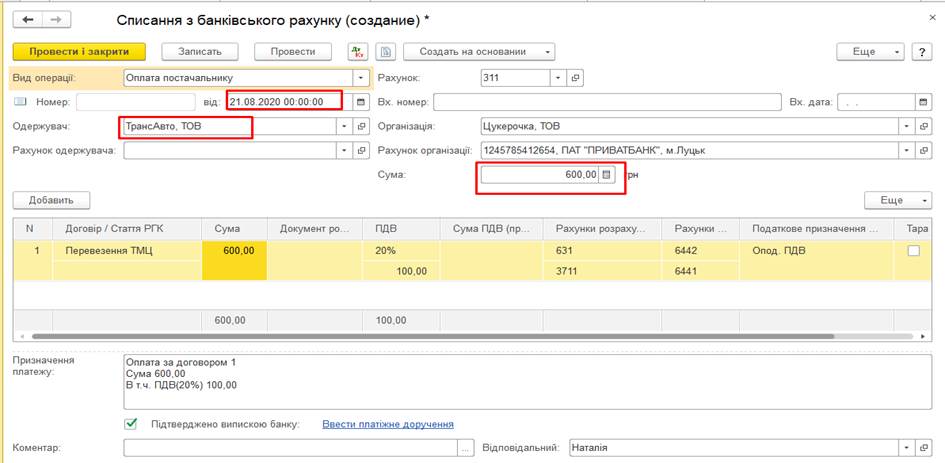Toggle Підтверджено випискою банку checkbox

[131, 424]
